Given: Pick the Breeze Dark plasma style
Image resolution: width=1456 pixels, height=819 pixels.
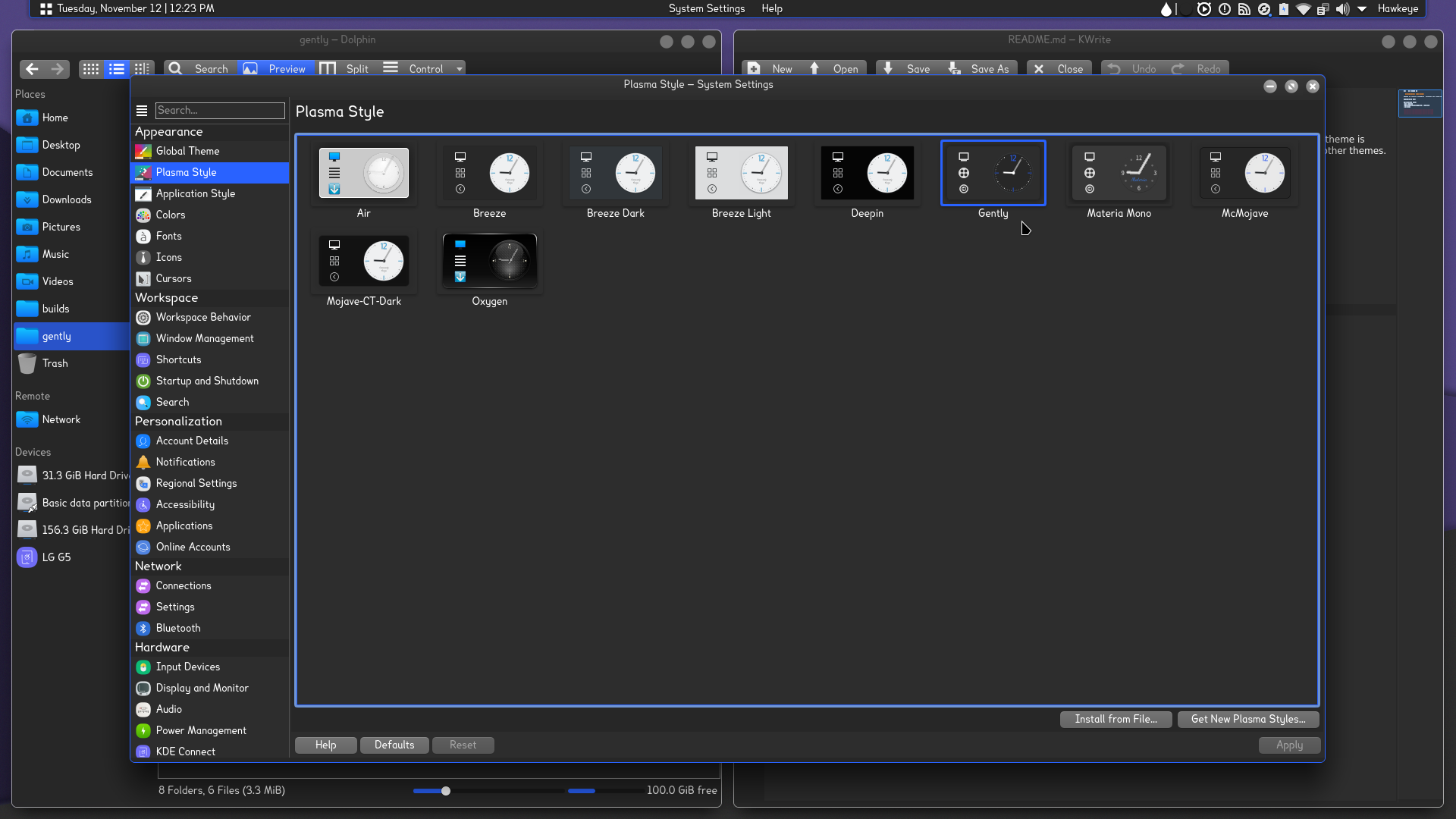Looking at the screenshot, I should click(616, 173).
